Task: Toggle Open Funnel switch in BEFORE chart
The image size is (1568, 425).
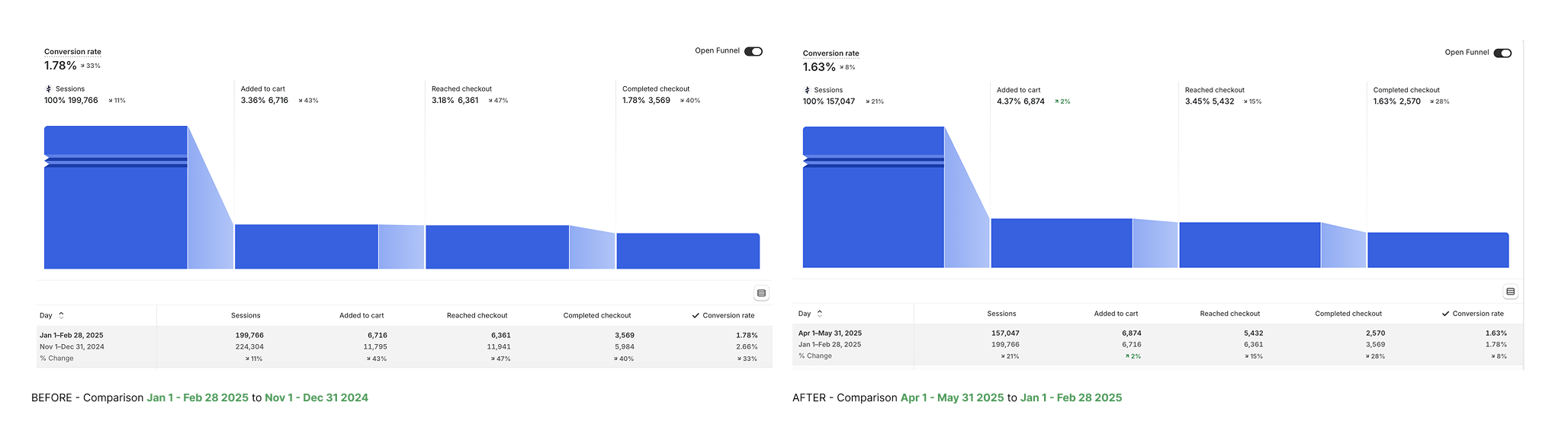Action: [753, 51]
